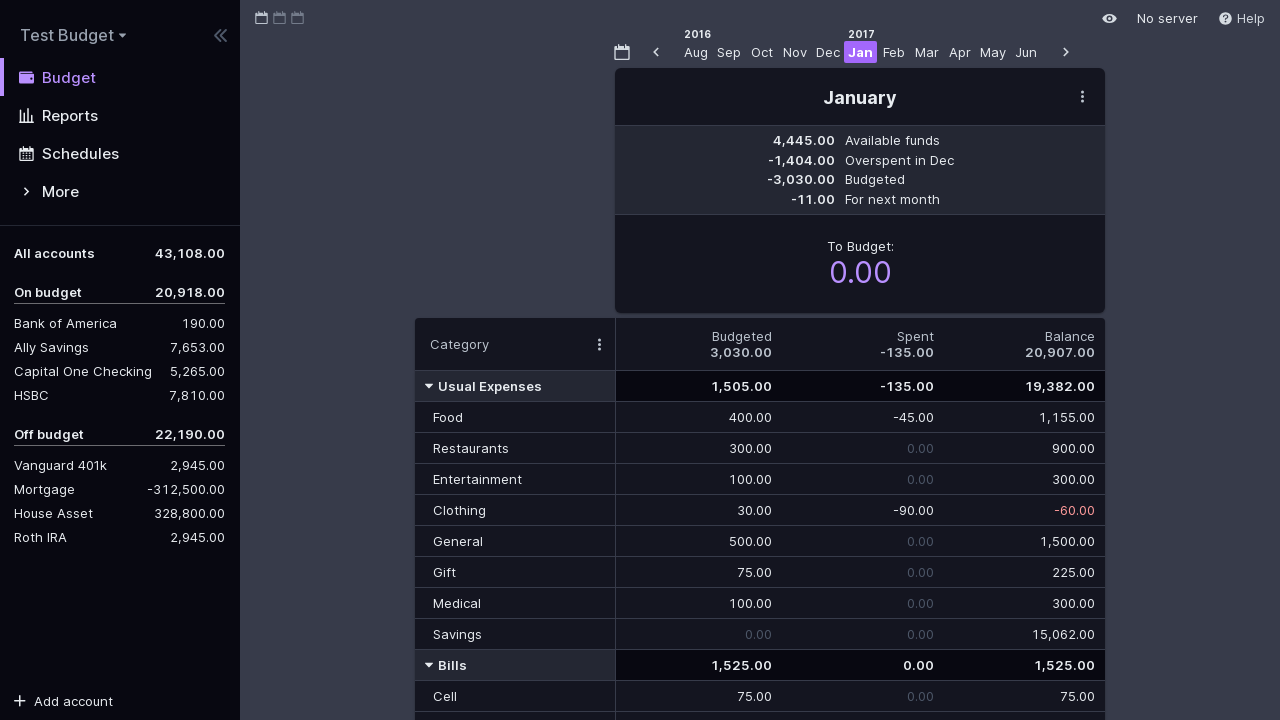Viewport: 1280px width, 720px height.
Task: Open the January budget options menu
Action: (1082, 97)
